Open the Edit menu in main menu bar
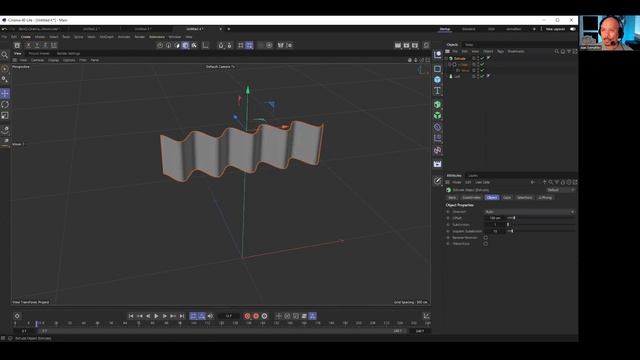 14,37
